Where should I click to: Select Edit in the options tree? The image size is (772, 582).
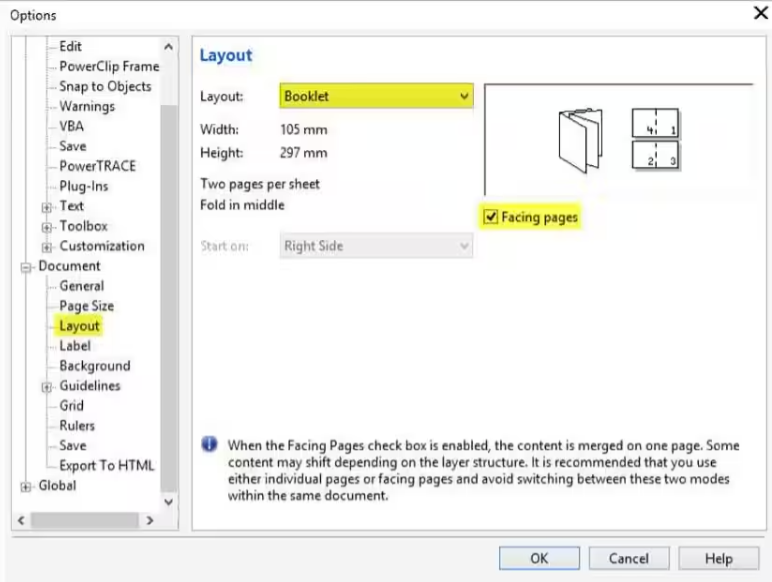70,46
